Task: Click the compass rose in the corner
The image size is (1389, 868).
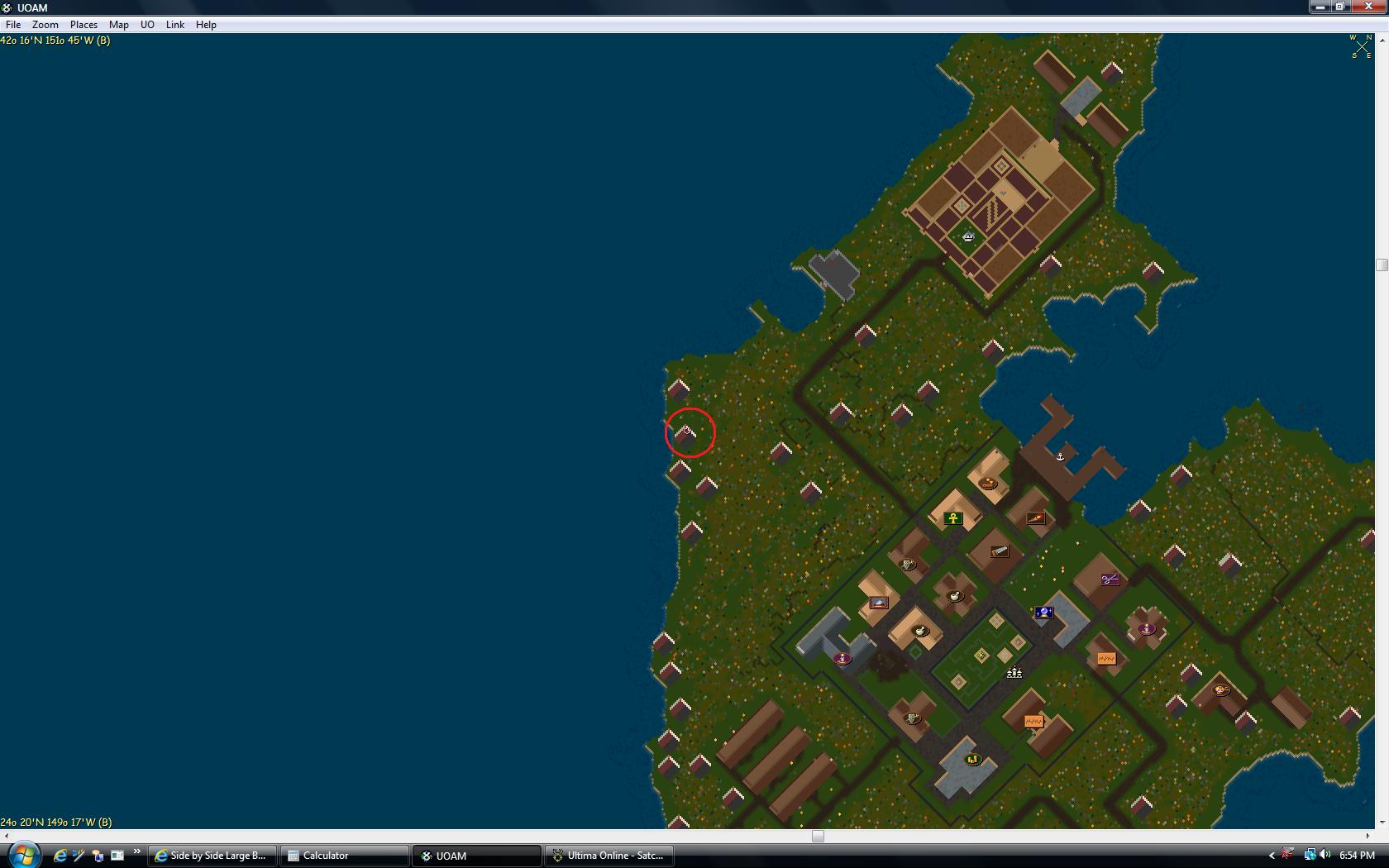Action: [1361, 46]
